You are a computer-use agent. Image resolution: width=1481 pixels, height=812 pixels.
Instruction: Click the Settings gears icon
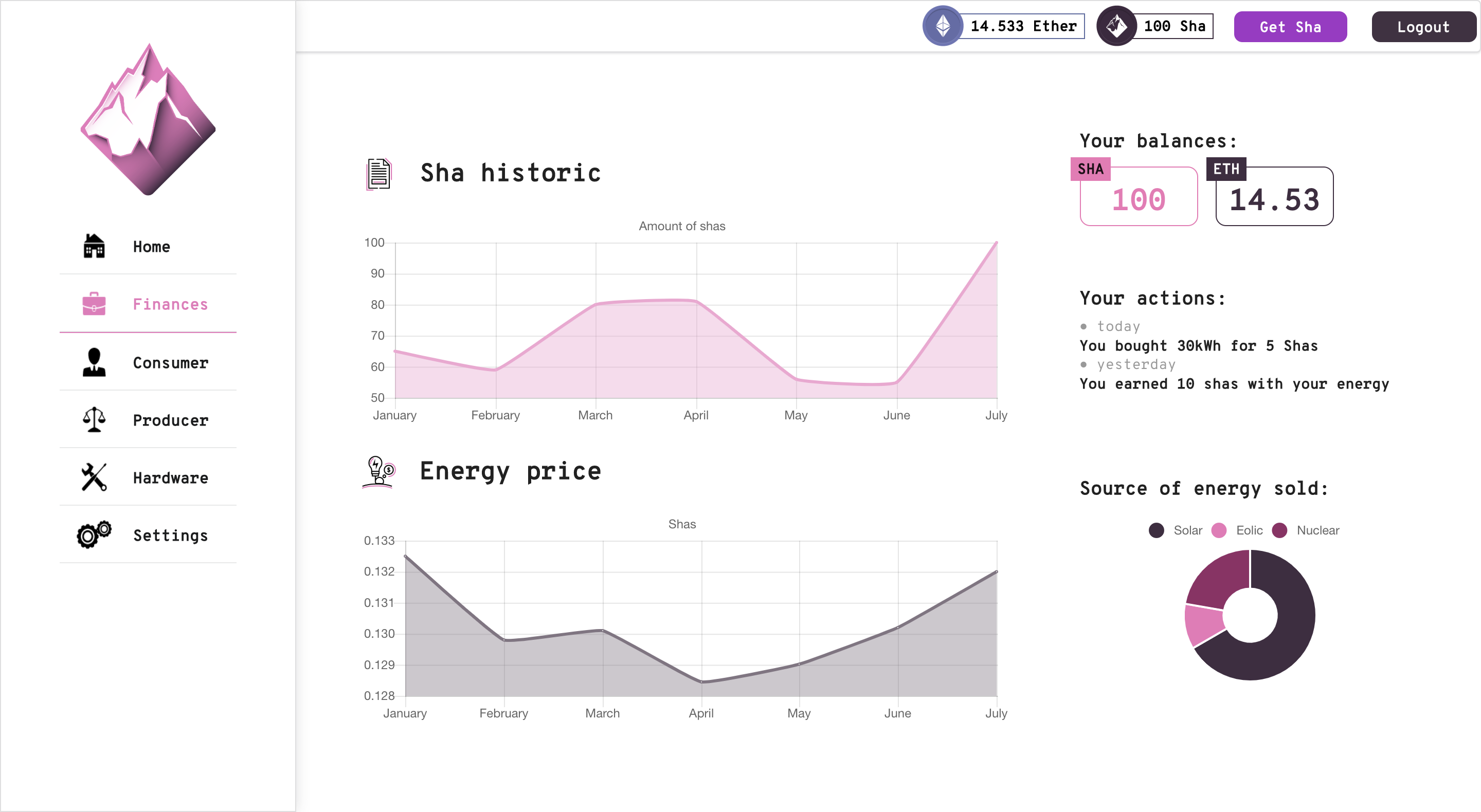[94, 534]
